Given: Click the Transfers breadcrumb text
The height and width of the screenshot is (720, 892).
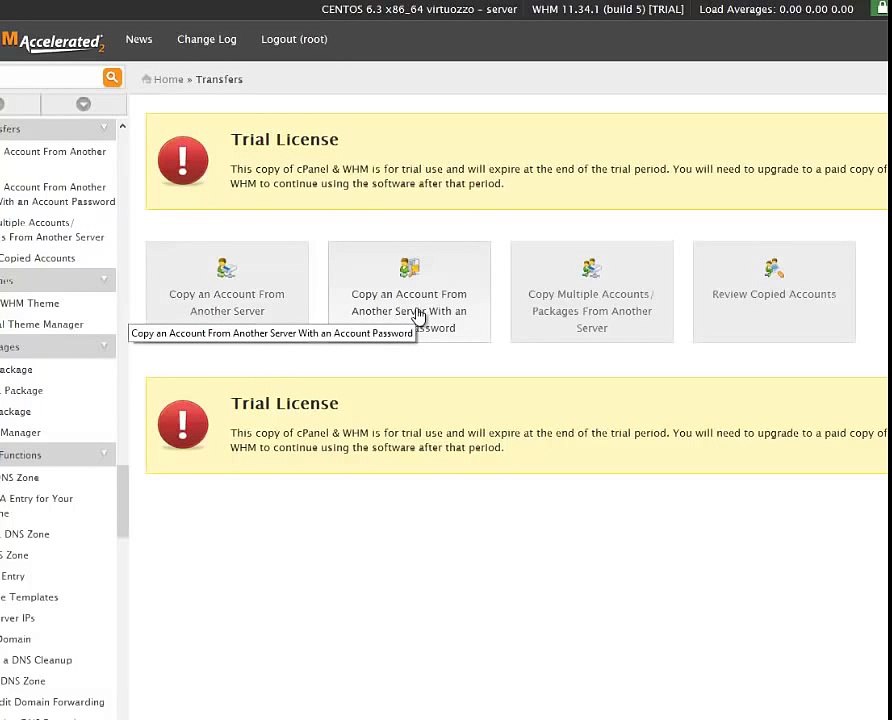Looking at the screenshot, I should [x=219, y=79].
